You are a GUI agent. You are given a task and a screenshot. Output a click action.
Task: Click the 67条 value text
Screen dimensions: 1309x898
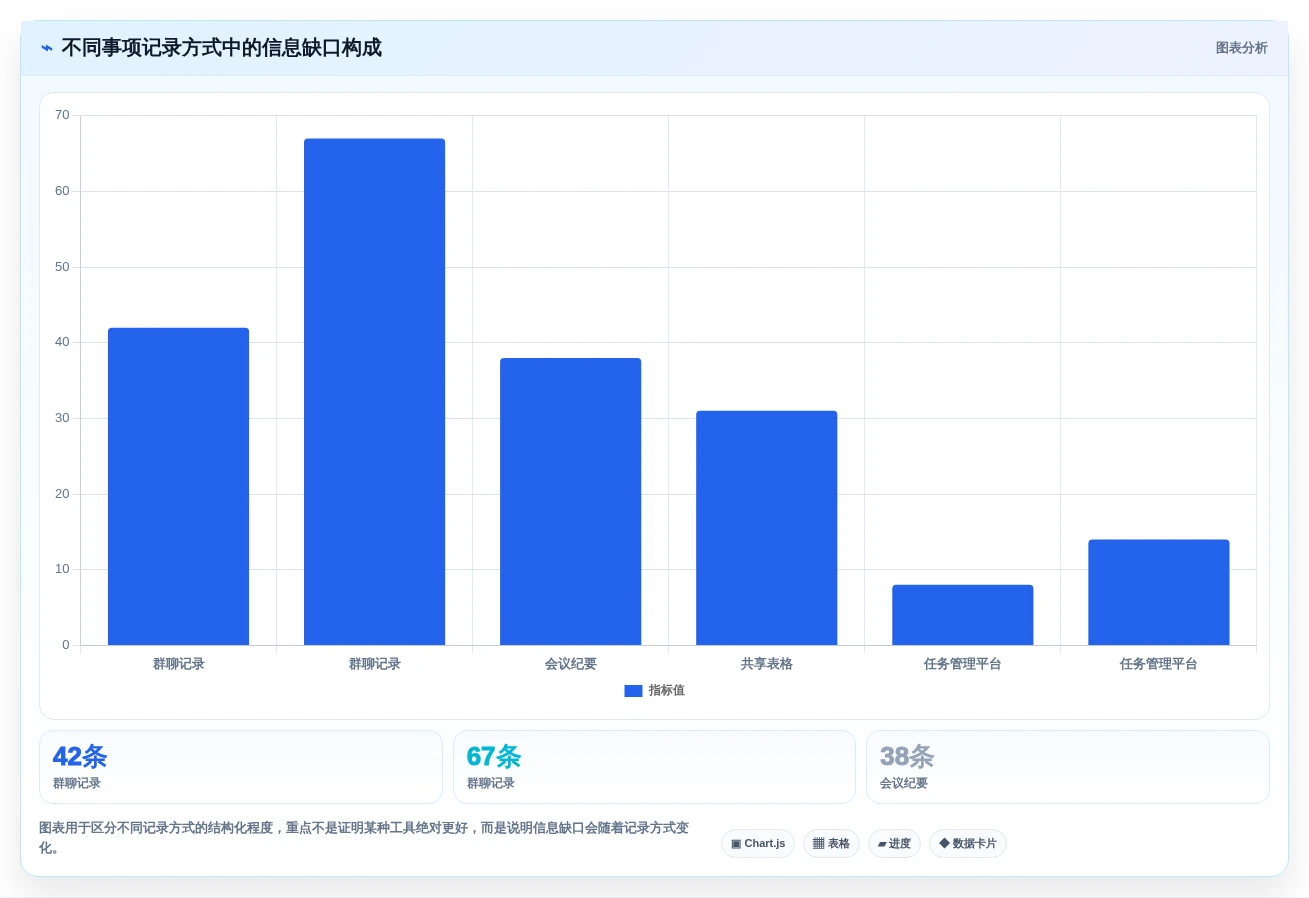(494, 757)
